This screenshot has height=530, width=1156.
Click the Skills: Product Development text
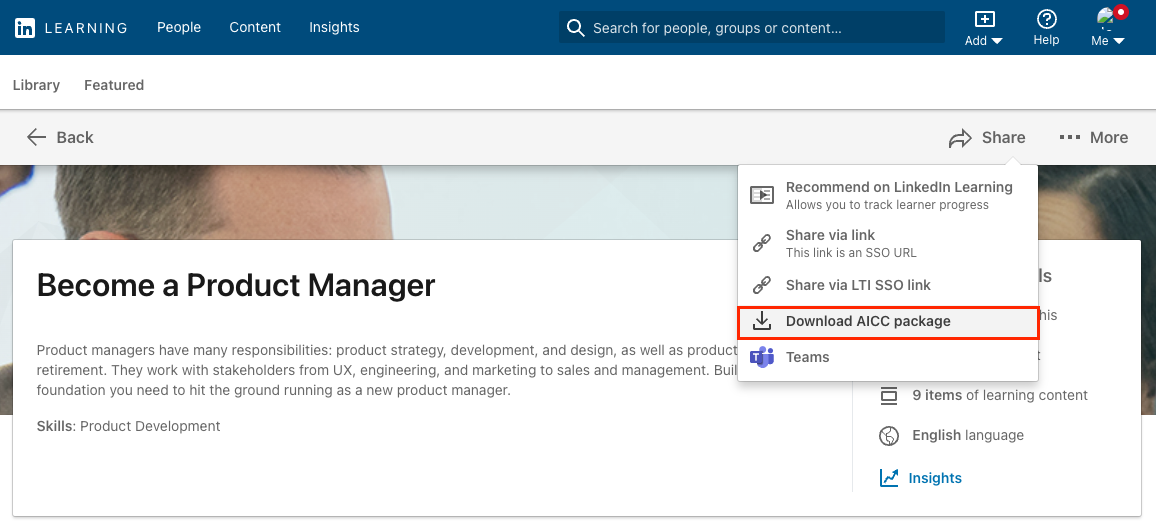128,426
